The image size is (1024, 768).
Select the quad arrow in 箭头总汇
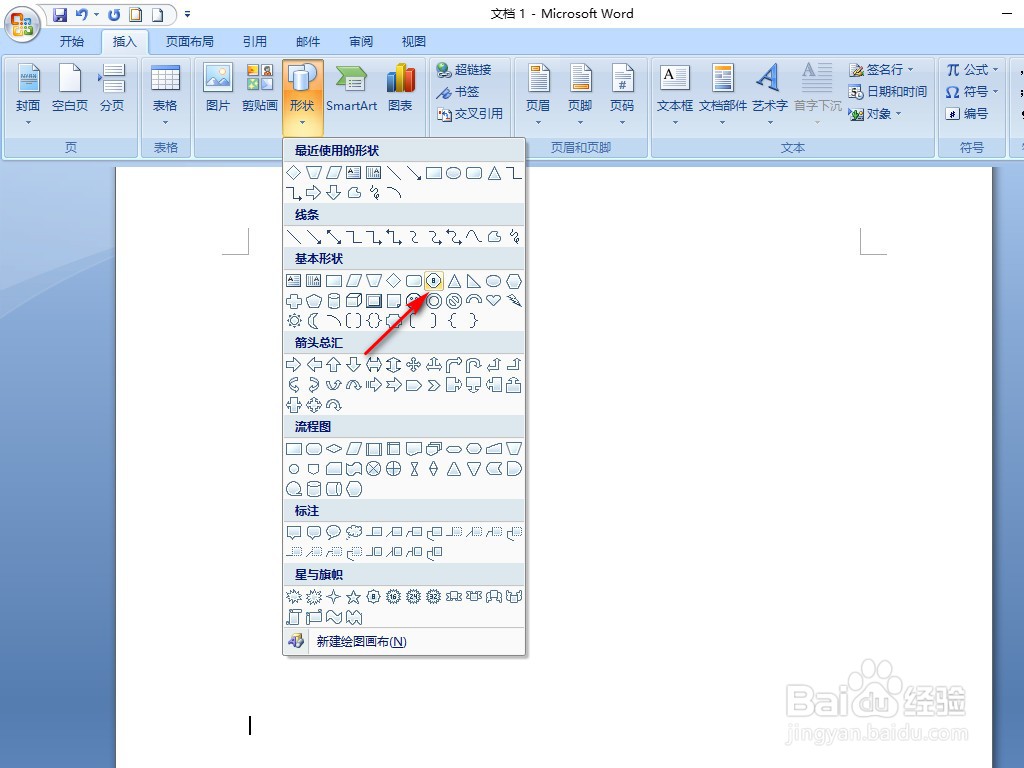click(x=413, y=364)
